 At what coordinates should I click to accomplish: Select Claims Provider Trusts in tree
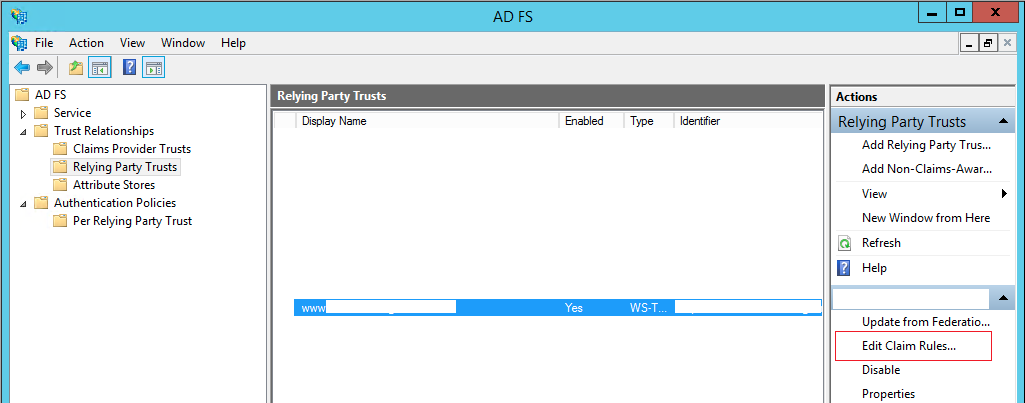coord(131,149)
